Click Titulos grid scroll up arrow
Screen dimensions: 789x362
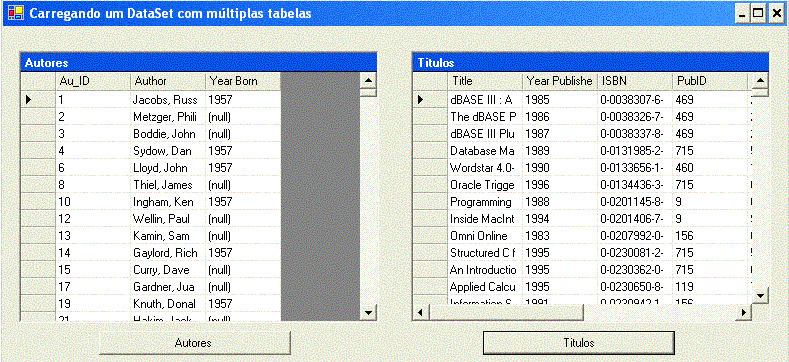click(760, 81)
